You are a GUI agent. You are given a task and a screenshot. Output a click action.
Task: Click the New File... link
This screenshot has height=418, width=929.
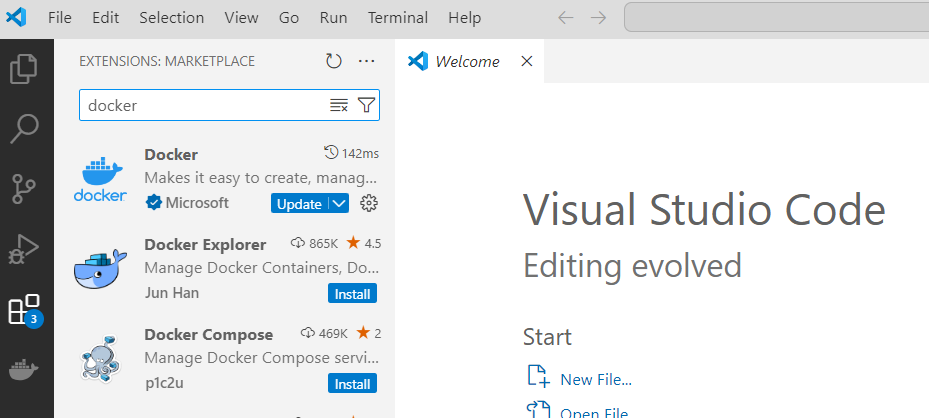coord(596,379)
